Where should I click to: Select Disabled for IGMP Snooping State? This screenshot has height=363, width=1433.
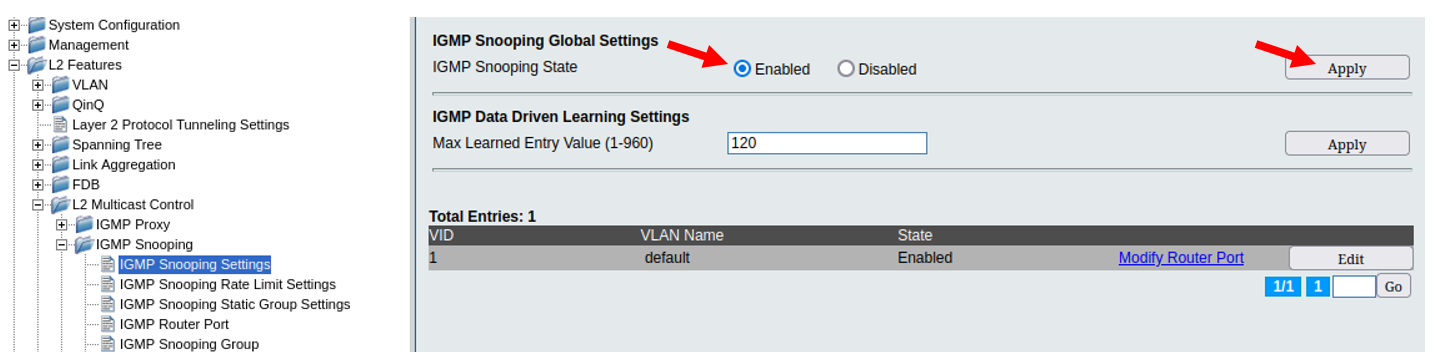click(846, 69)
